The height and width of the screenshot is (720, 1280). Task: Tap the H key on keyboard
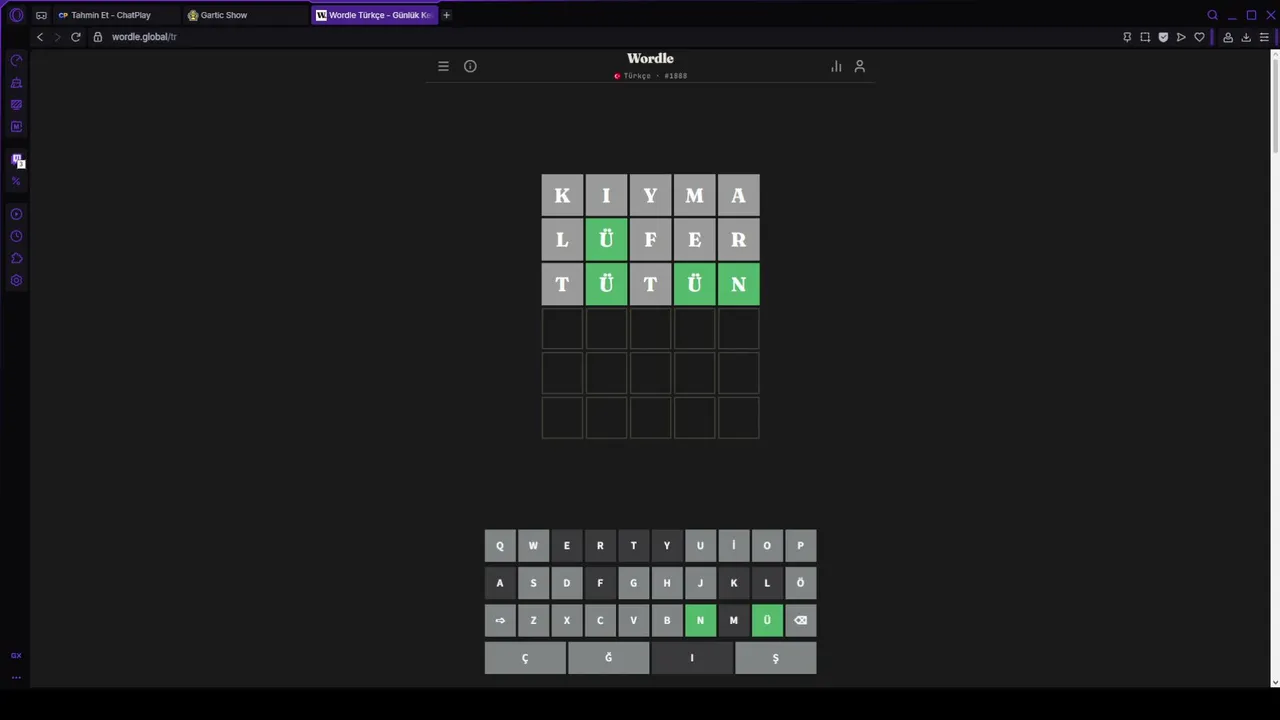(667, 583)
